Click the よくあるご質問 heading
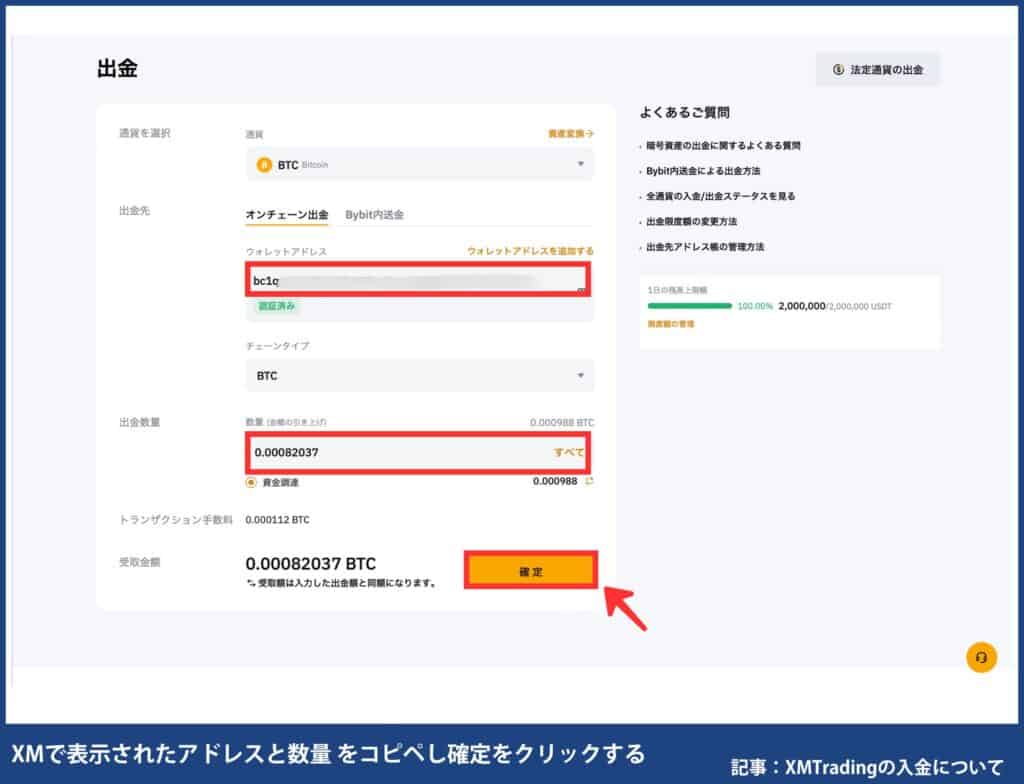 pos(684,112)
